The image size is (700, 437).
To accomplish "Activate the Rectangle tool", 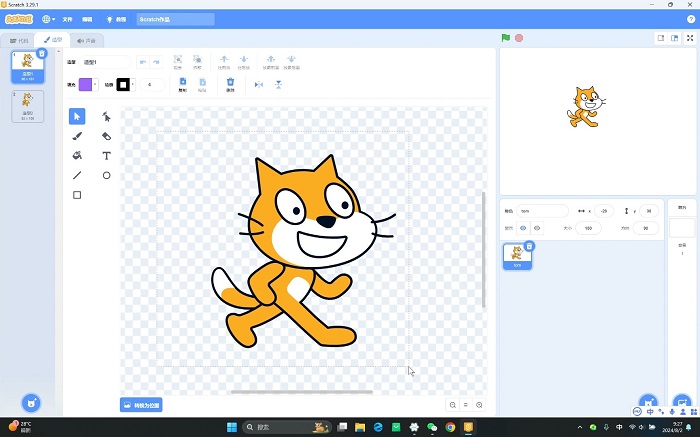I will pos(77,195).
